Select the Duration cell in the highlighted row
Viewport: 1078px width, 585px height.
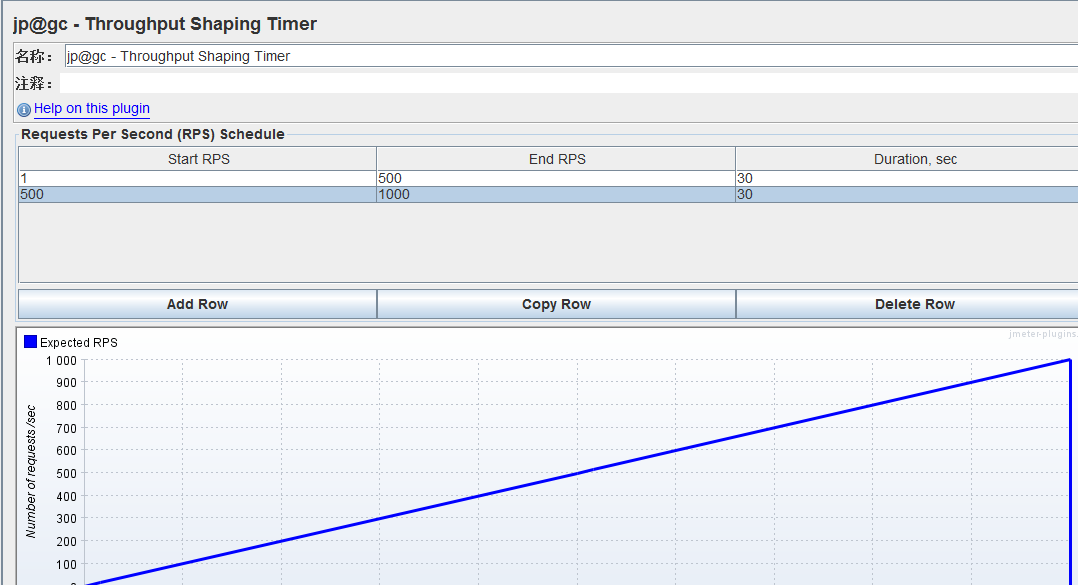[908, 195]
